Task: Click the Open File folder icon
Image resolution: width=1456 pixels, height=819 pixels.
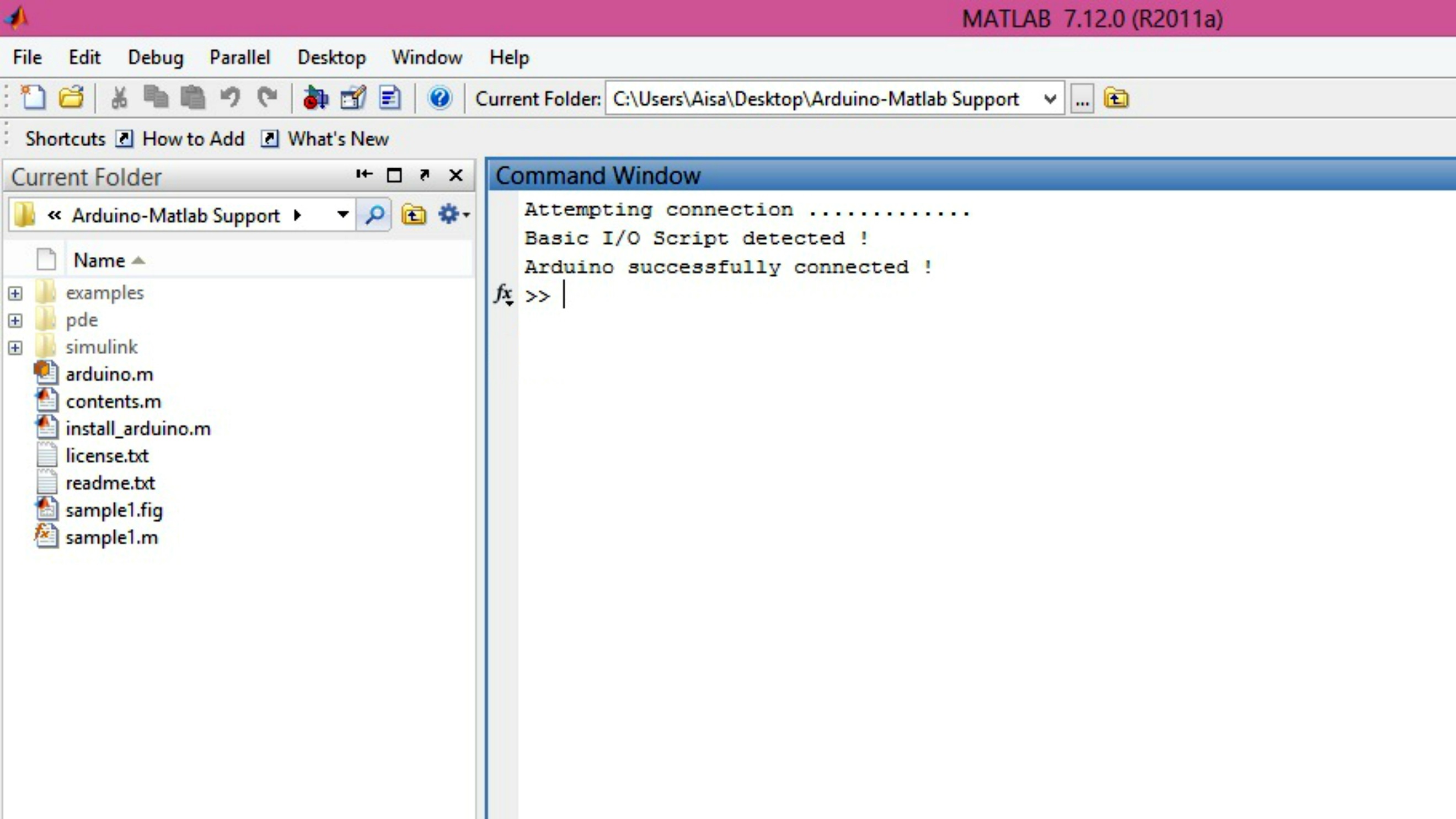Action: pos(71,98)
